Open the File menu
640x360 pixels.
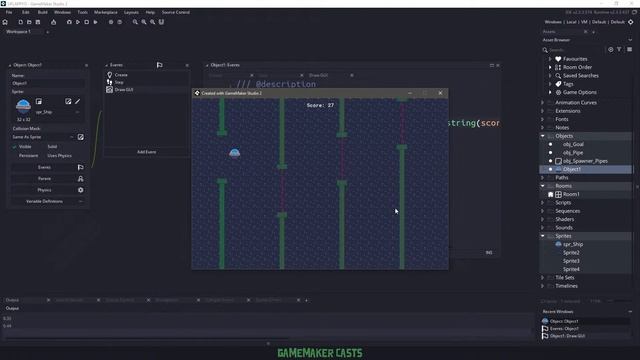point(9,12)
